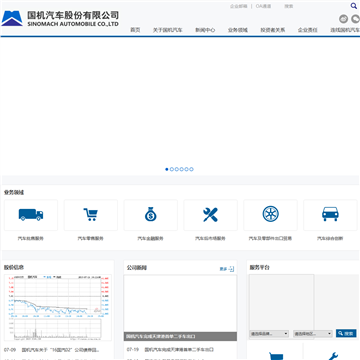Open the 企业责任 corporate responsibility menu
This screenshot has width=360, height=360.
[x=308, y=30]
